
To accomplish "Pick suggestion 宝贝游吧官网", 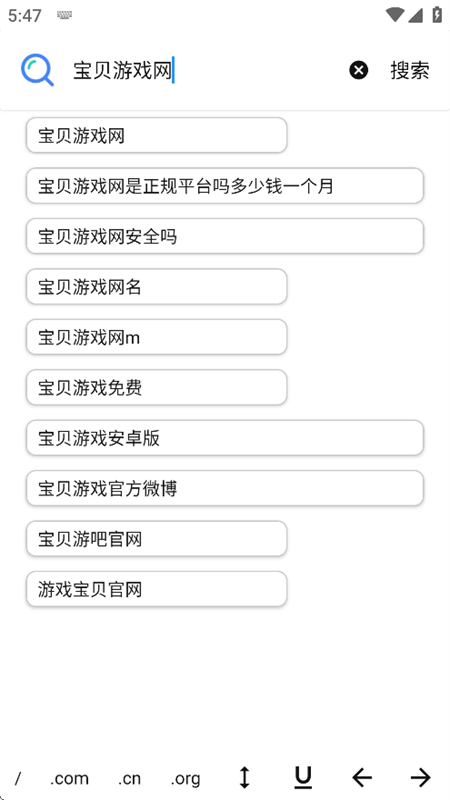I will click(x=157, y=539).
